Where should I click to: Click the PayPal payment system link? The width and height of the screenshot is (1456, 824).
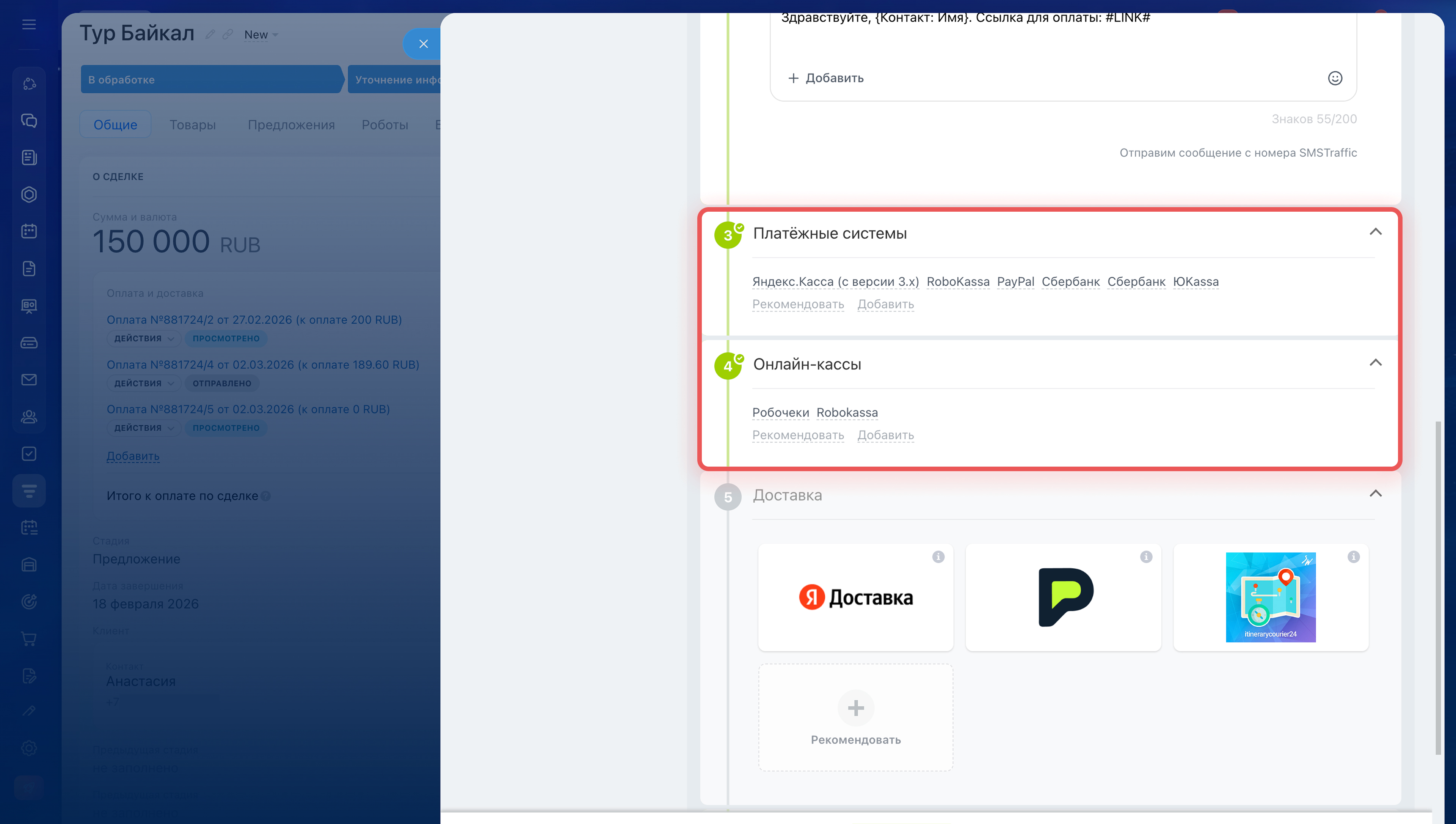pyautogui.click(x=1015, y=282)
